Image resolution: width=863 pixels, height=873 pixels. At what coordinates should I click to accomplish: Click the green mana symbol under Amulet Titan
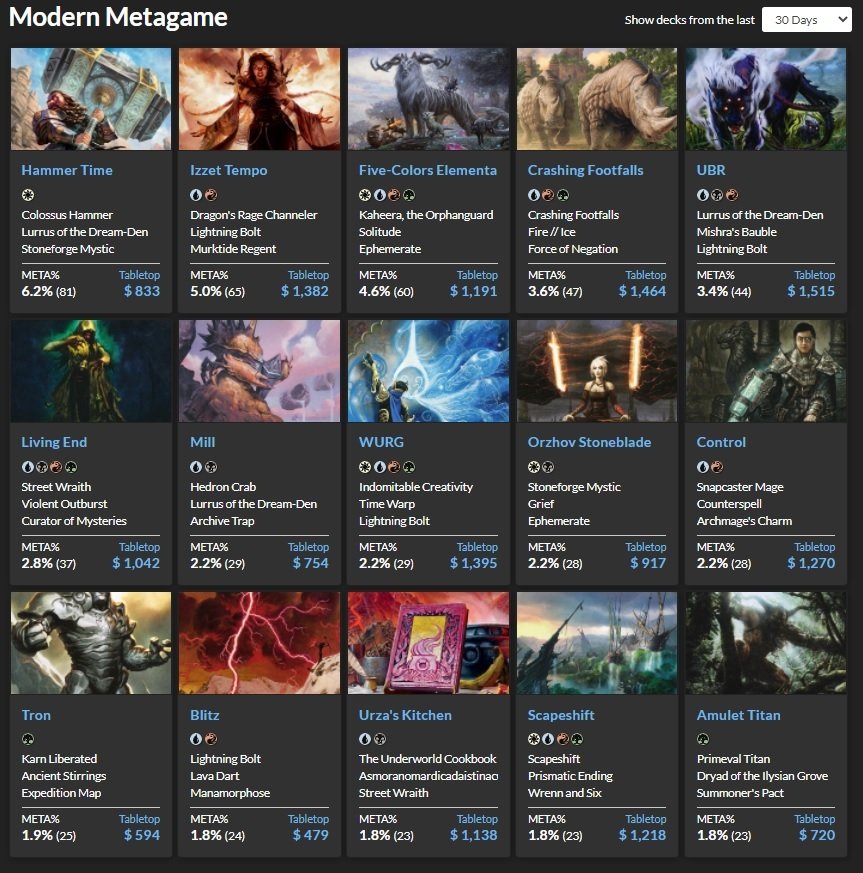tap(703, 739)
